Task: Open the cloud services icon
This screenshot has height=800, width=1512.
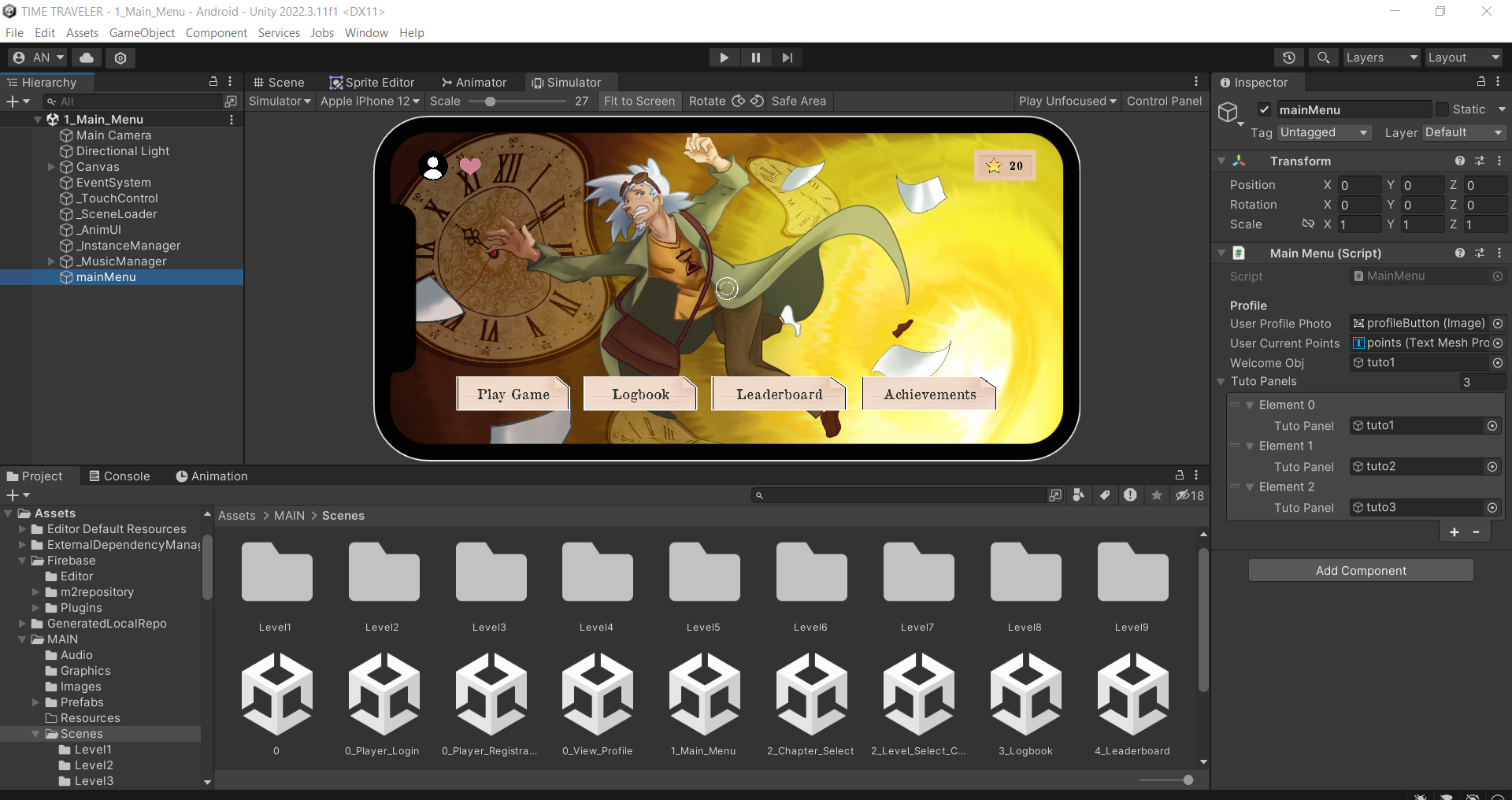Action: point(87,57)
